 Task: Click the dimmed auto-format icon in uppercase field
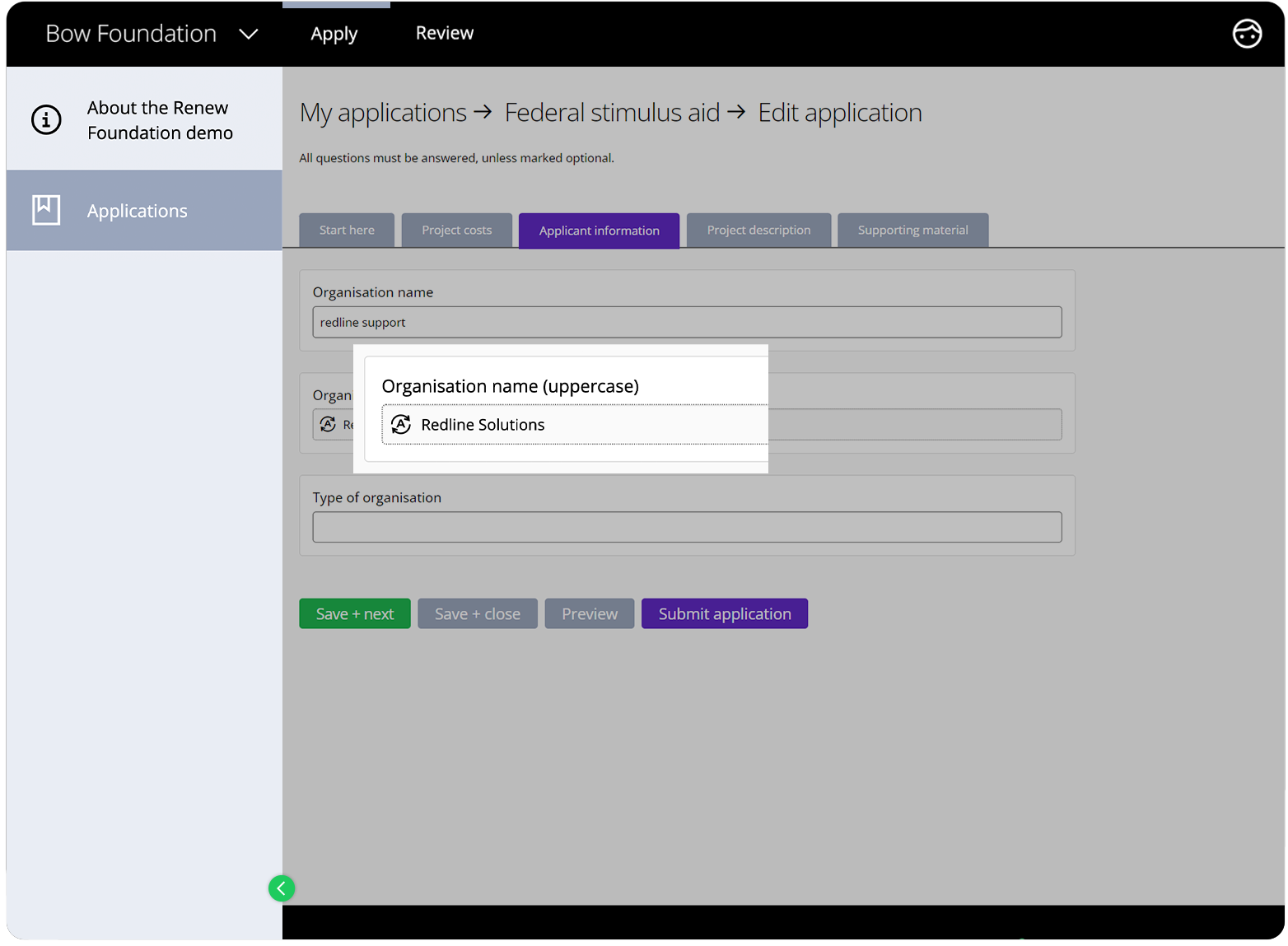click(328, 424)
